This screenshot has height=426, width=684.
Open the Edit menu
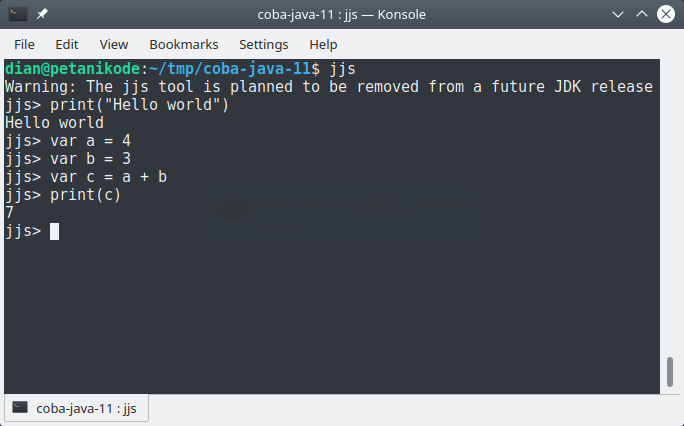click(x=67, y=44)
